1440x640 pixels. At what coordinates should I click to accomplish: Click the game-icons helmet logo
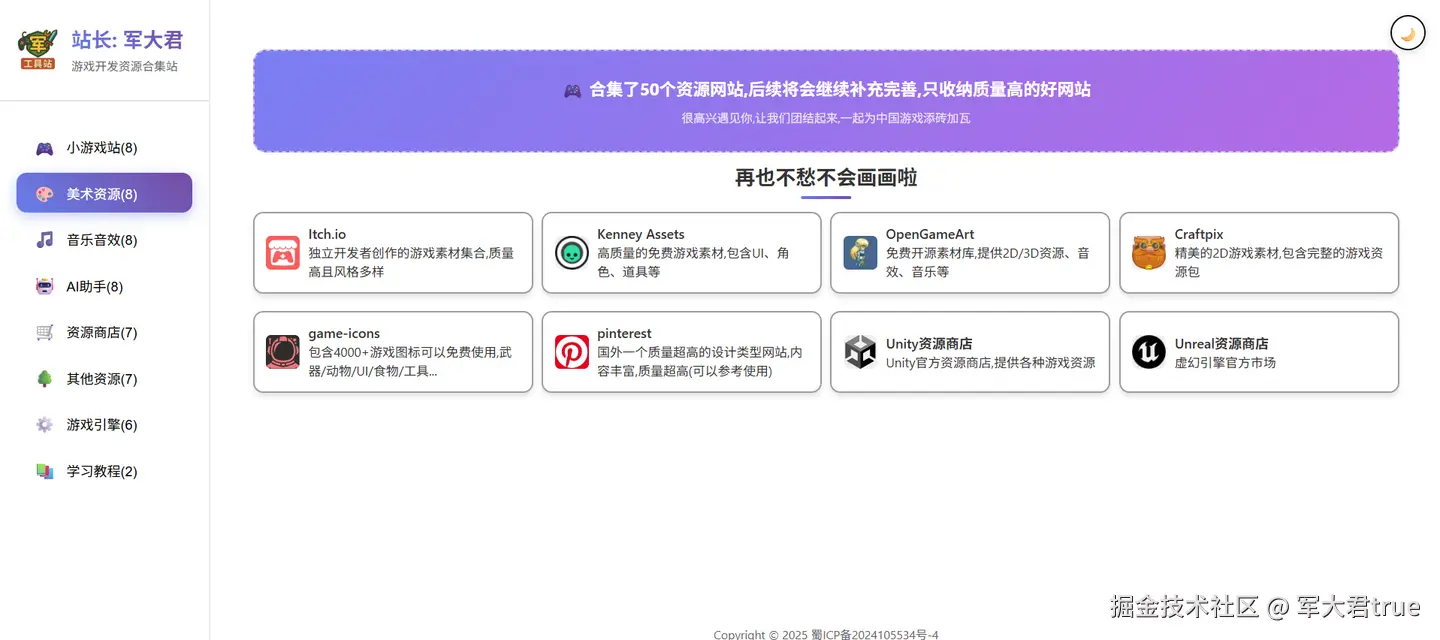[x=283, y=352]
